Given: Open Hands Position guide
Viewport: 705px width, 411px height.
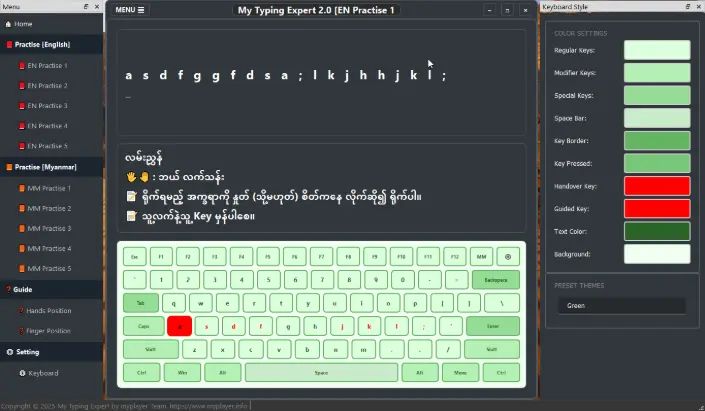Looking at the screenshot, I should 51,311.
